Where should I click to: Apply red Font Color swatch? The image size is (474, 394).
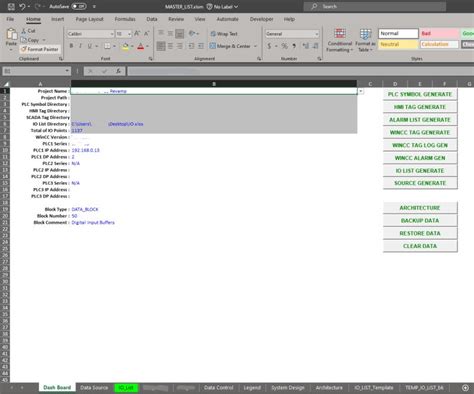click(x=141, y=46)
